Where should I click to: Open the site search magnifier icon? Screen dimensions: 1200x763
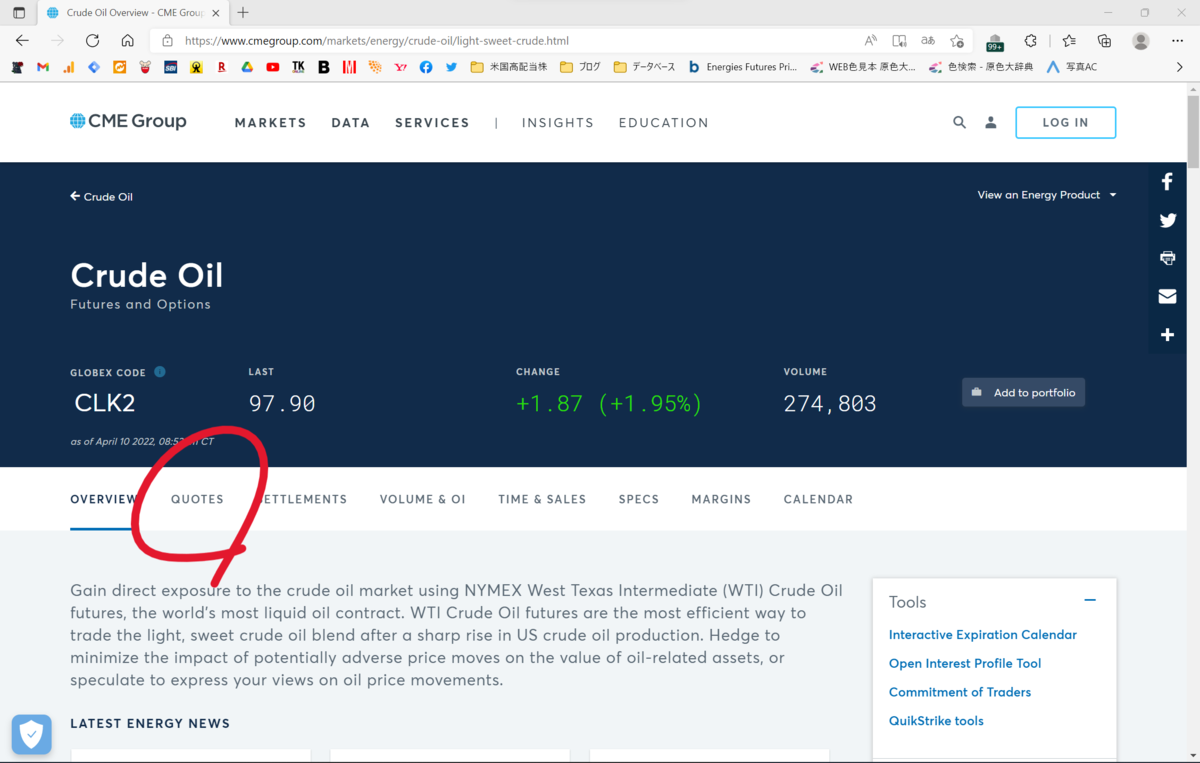click(959, 122)
